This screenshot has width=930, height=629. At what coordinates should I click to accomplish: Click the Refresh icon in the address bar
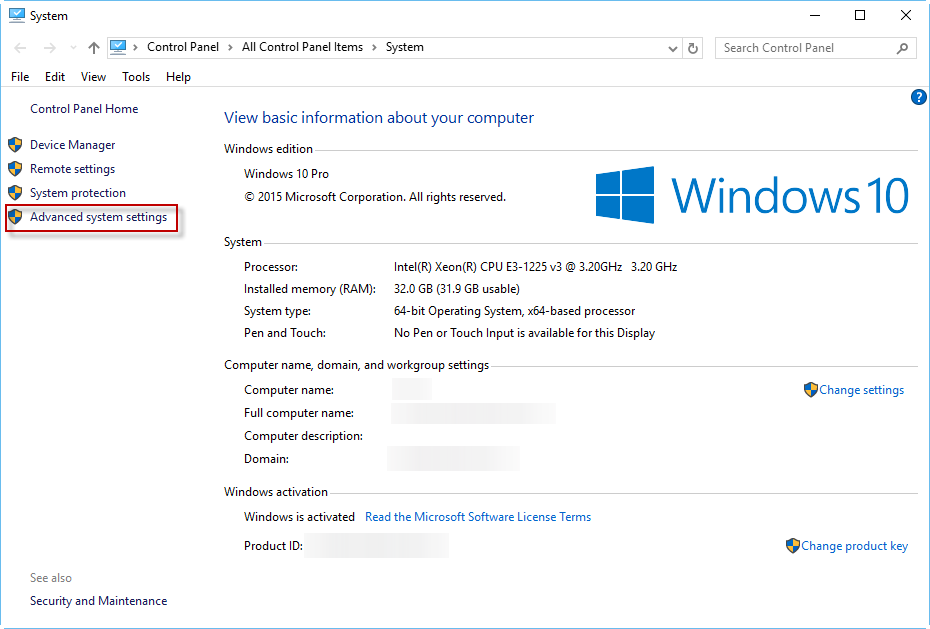(x=693, y=47)
